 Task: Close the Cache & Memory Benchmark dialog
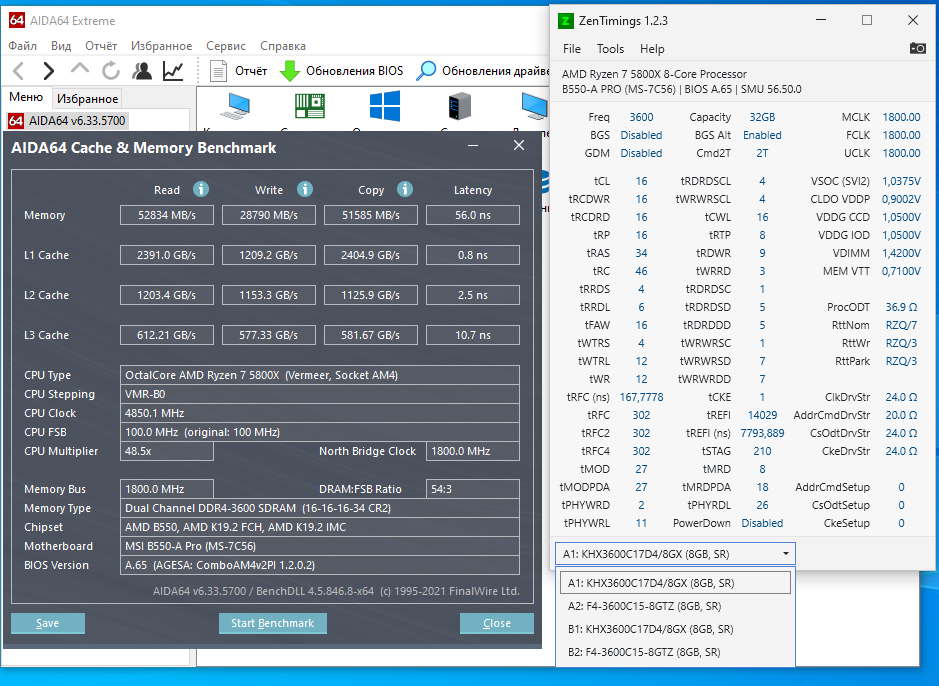(x=519, y=145)
